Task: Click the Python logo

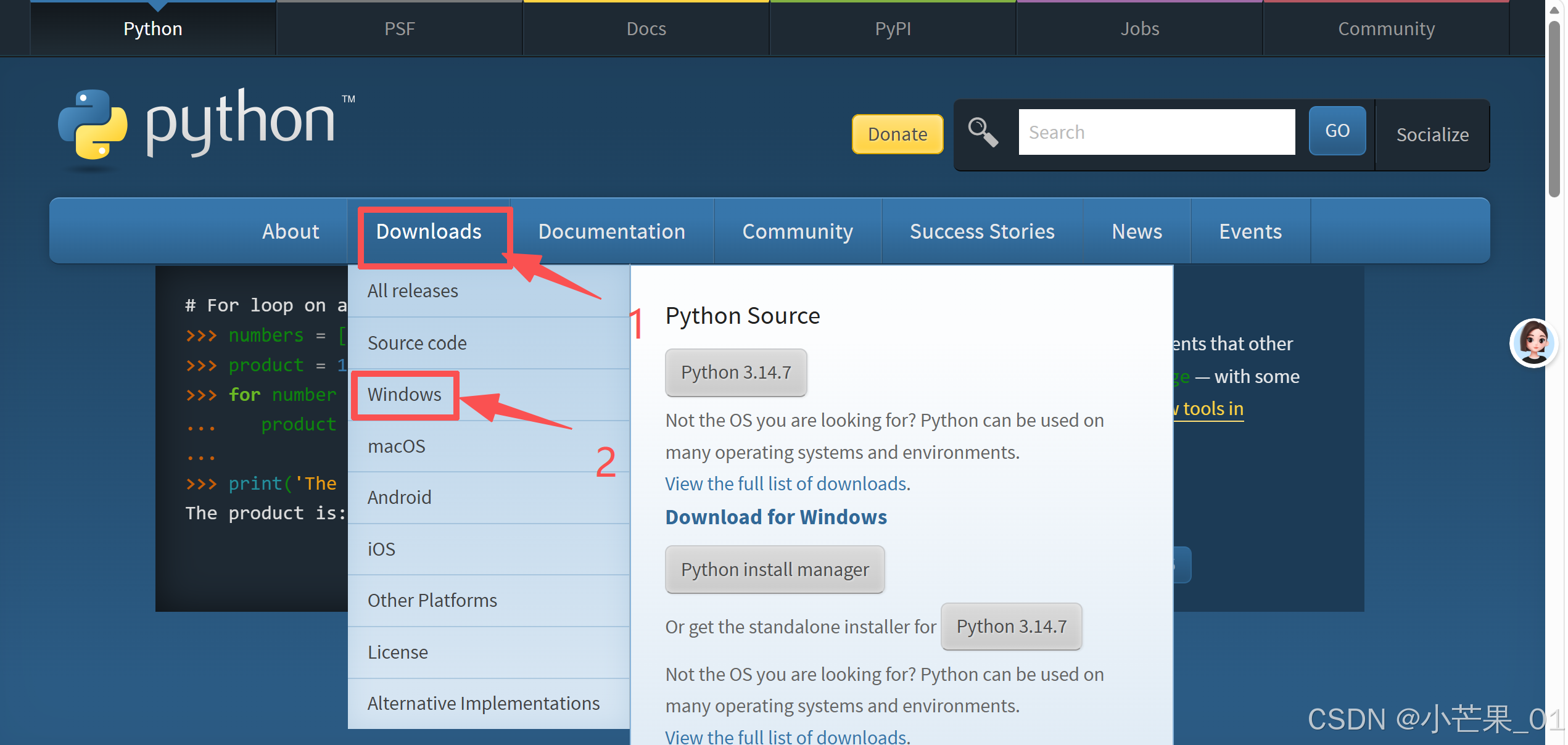Action: point(207,125)
